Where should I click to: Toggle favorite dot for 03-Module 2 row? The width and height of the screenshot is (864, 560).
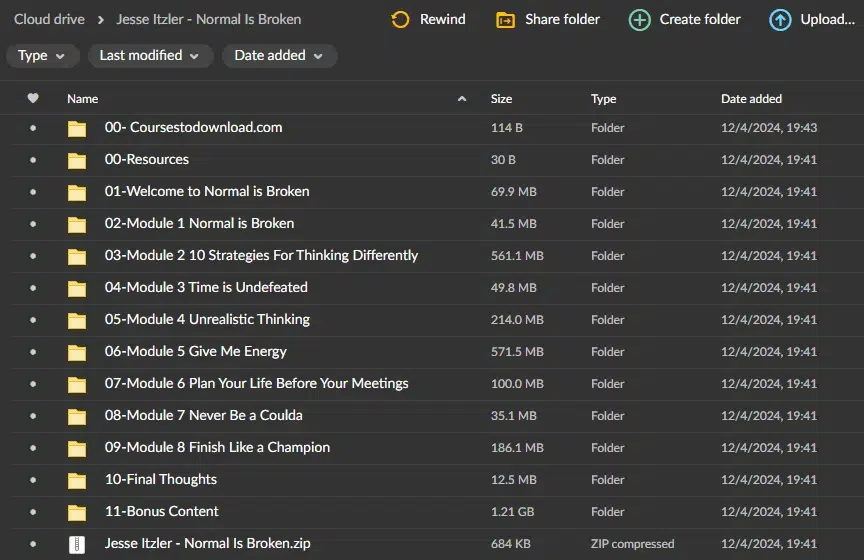[33, 256]
